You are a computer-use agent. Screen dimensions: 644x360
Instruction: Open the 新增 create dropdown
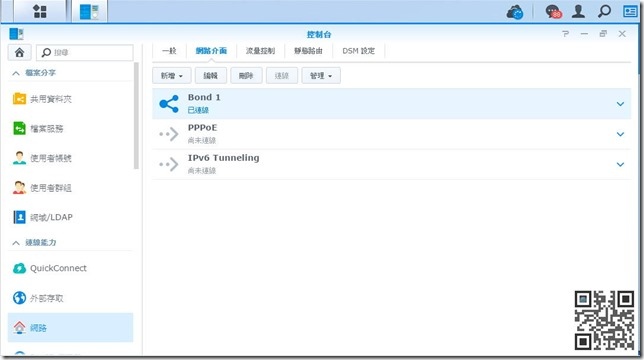tap(171, 76)
